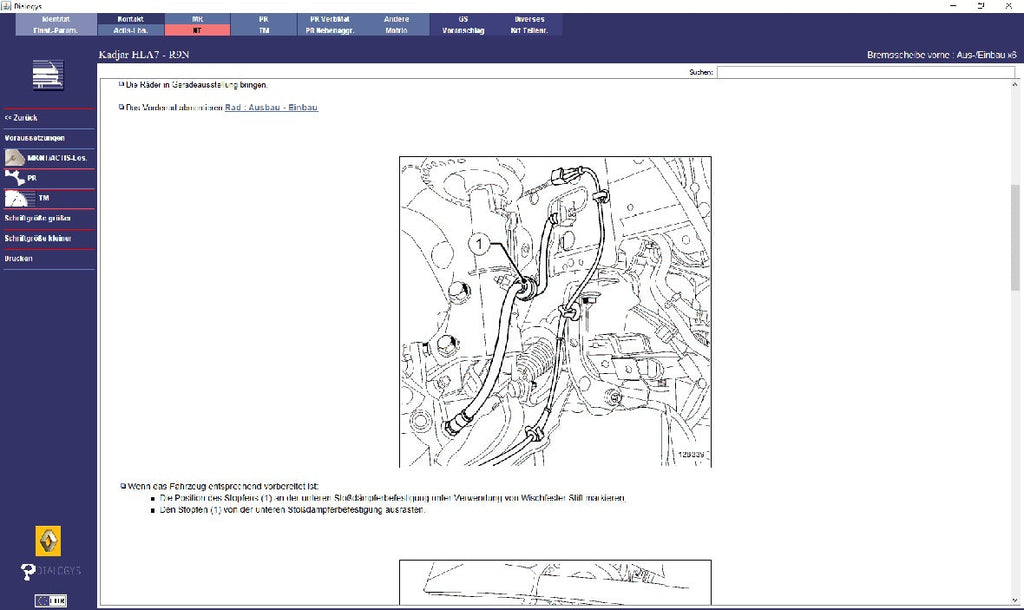The width and height of the screenshot is (1024, 610).
Task: Switch to the Kontakt tab
Action: tap(131, 19)
